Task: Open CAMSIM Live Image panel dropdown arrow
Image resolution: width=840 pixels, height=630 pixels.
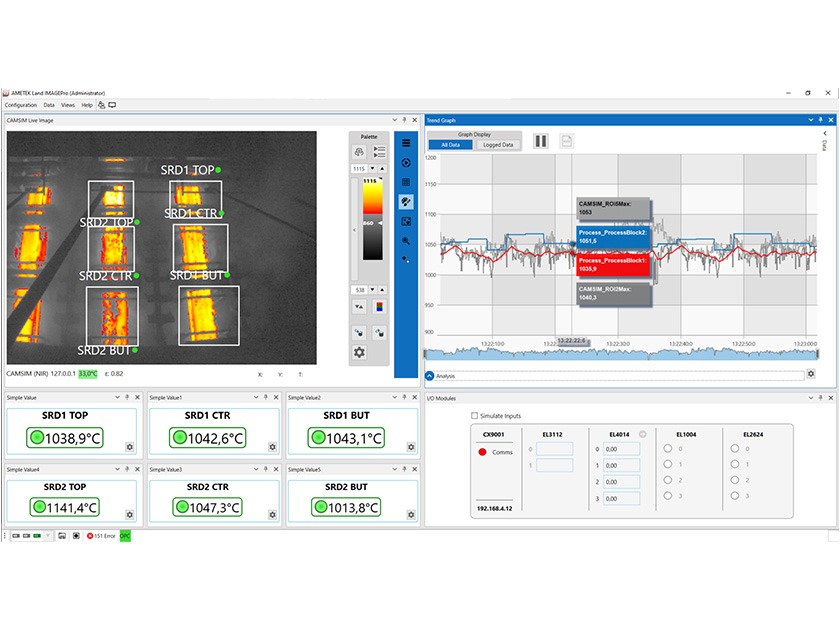Action: 396,120
